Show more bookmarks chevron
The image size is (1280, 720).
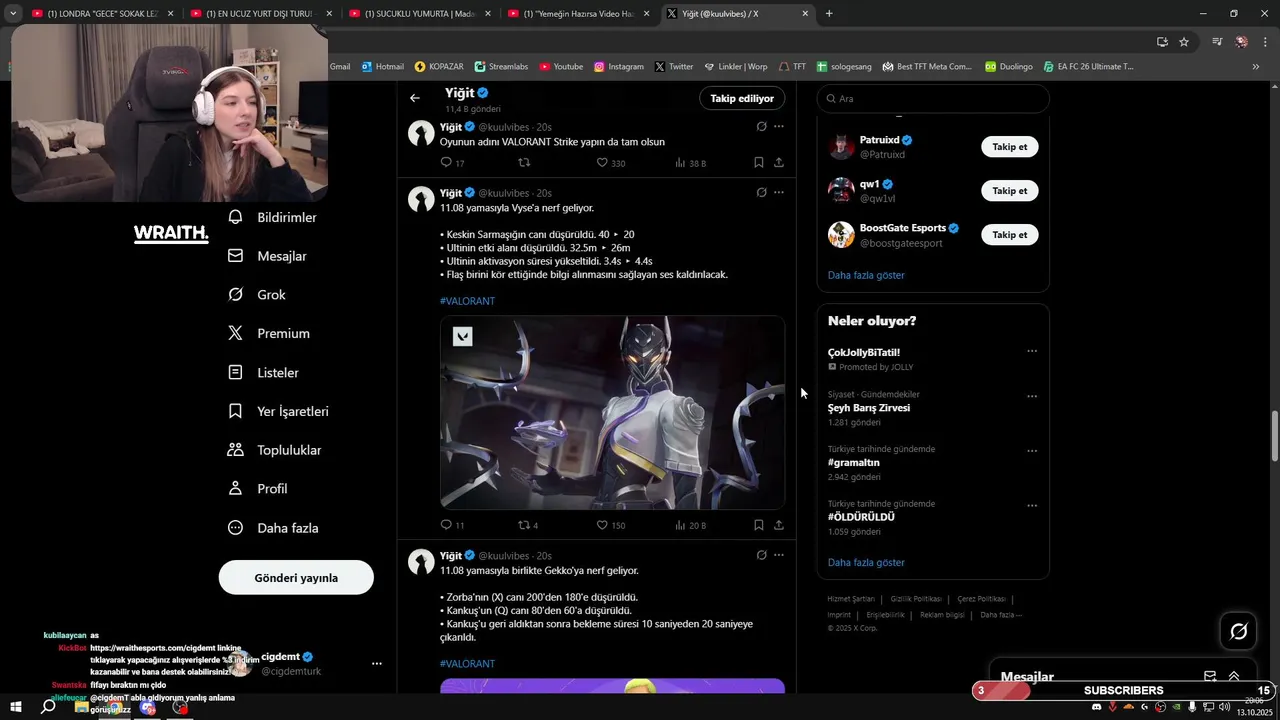[1256, 67]
